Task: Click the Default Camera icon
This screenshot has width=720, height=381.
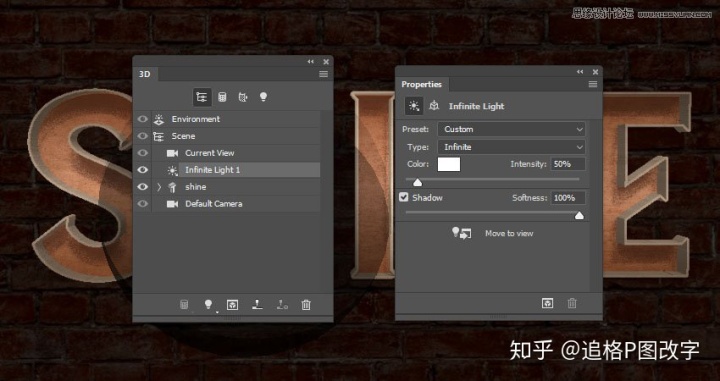Action: click(x=172, y=204)
